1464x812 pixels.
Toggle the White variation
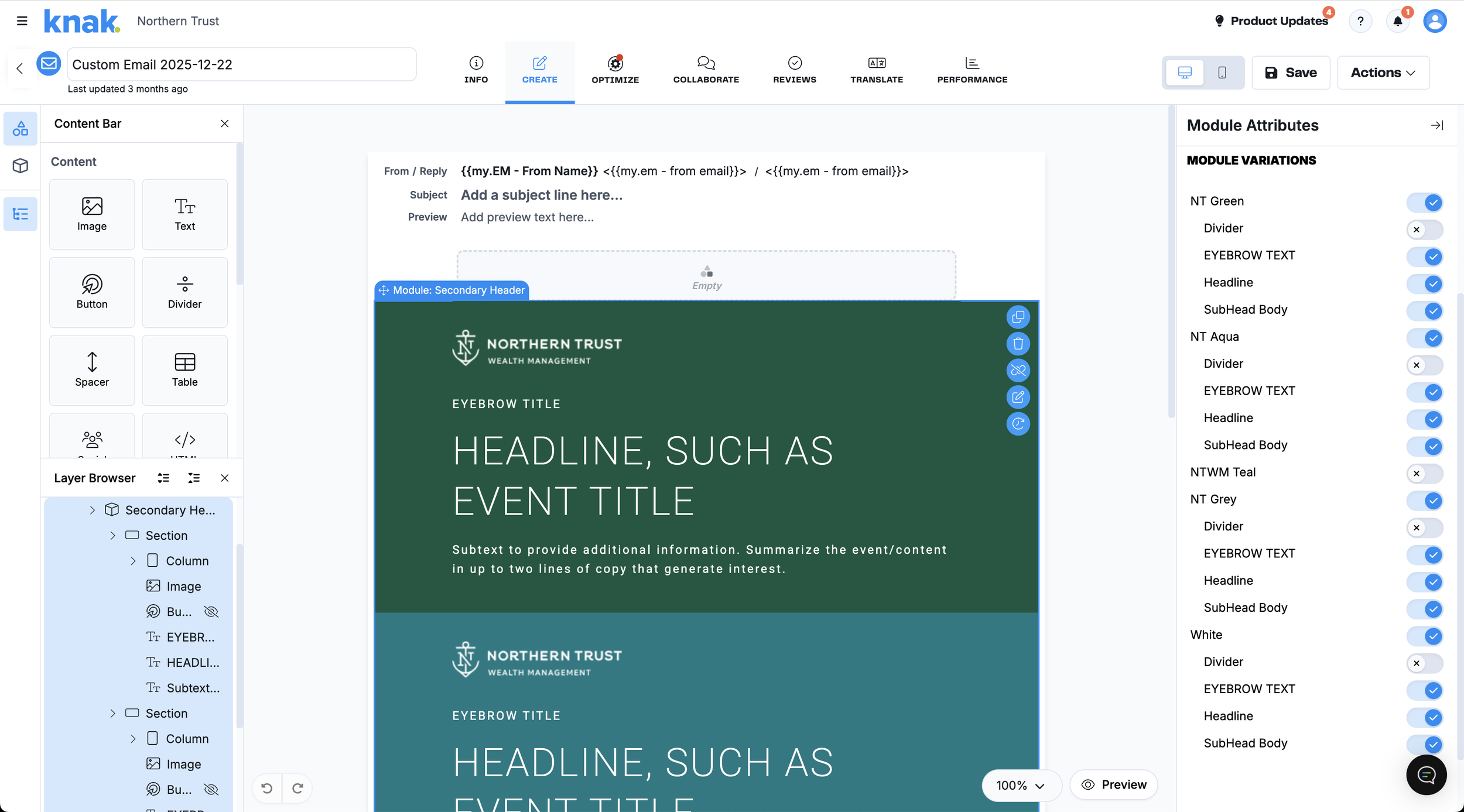1425,636
